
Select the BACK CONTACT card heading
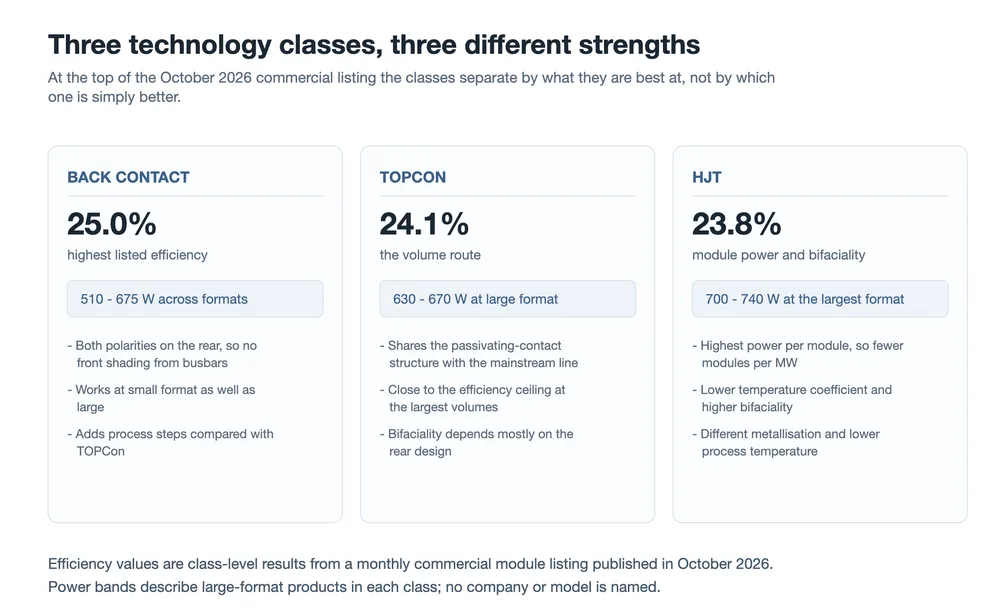pyautogui.click(x=128, y=177)
